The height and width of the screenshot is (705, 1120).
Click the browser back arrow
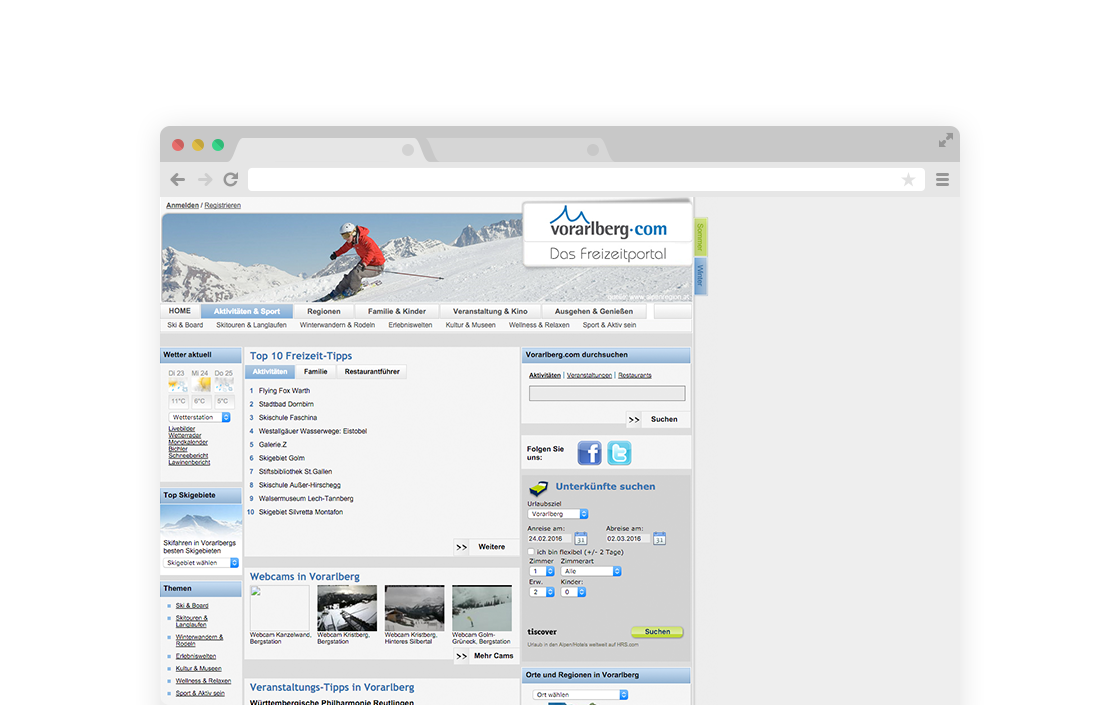click(x=178, y=179)
